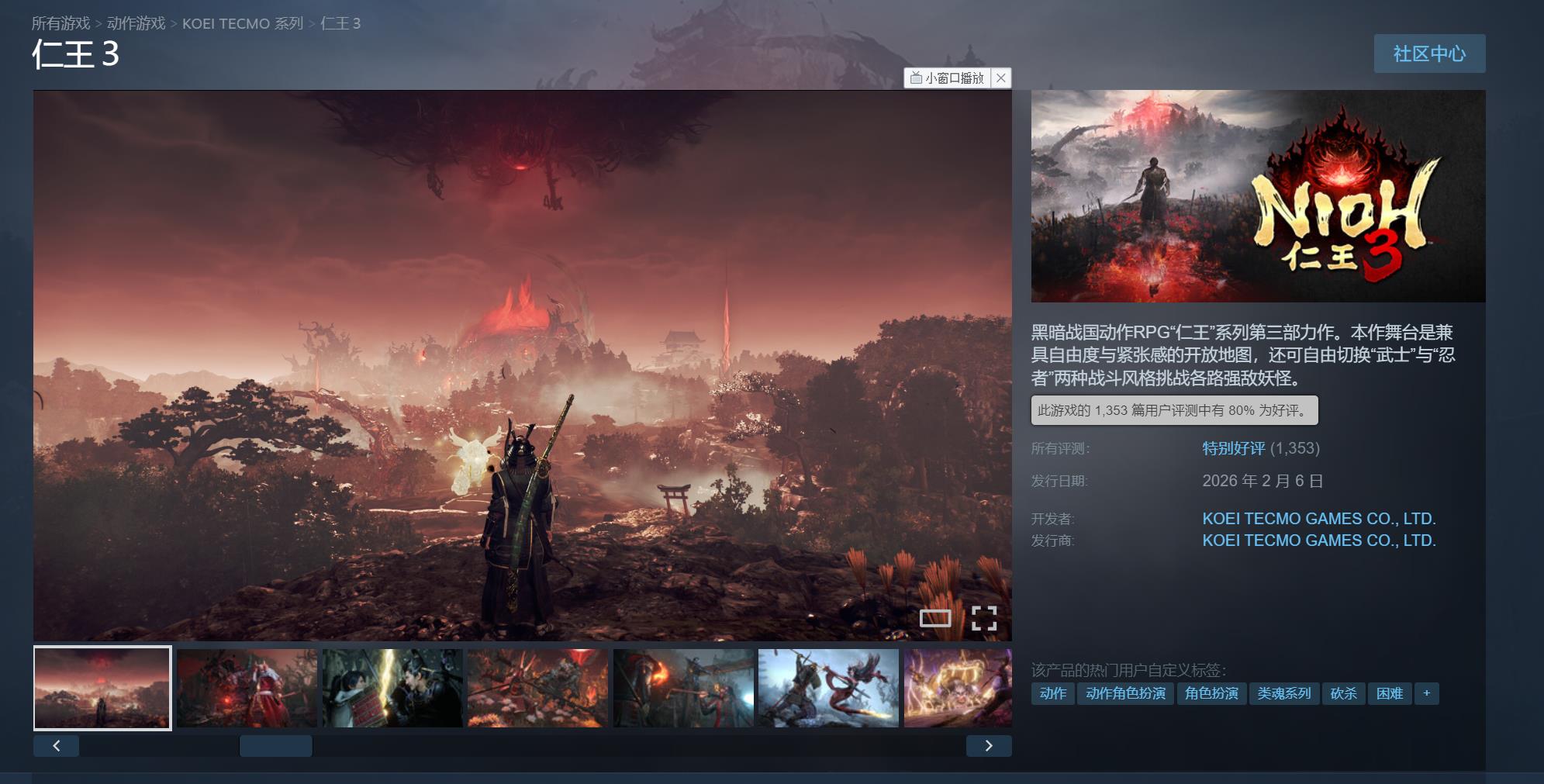Toggle theater mode rectangle icon
The image size is (1544, 784).
click(x=934, y=618)
